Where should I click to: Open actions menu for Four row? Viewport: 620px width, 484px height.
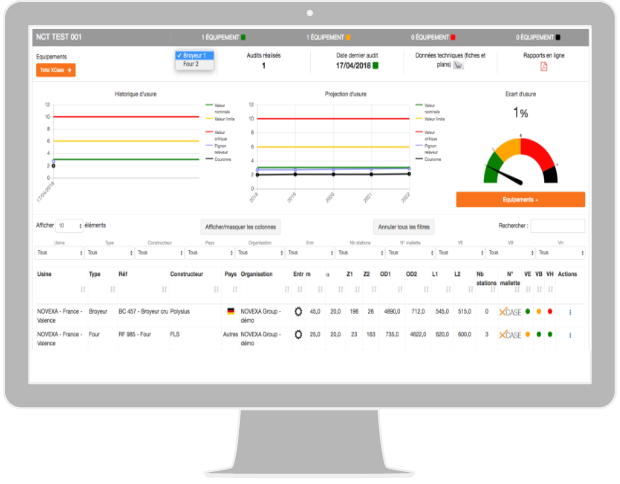click(570, 336)
